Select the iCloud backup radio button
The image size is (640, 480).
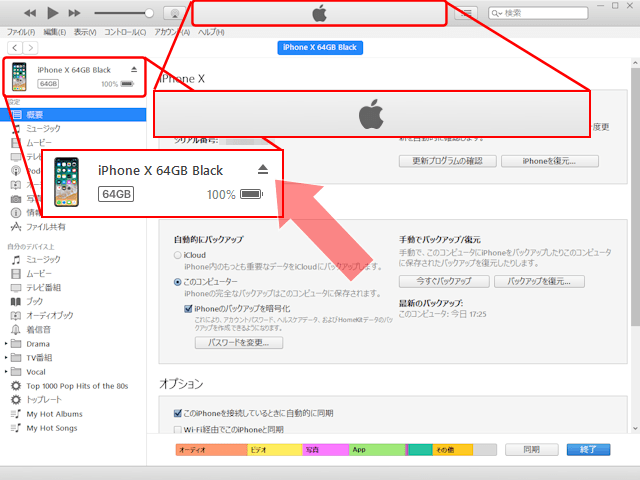(x=178, y=255)
